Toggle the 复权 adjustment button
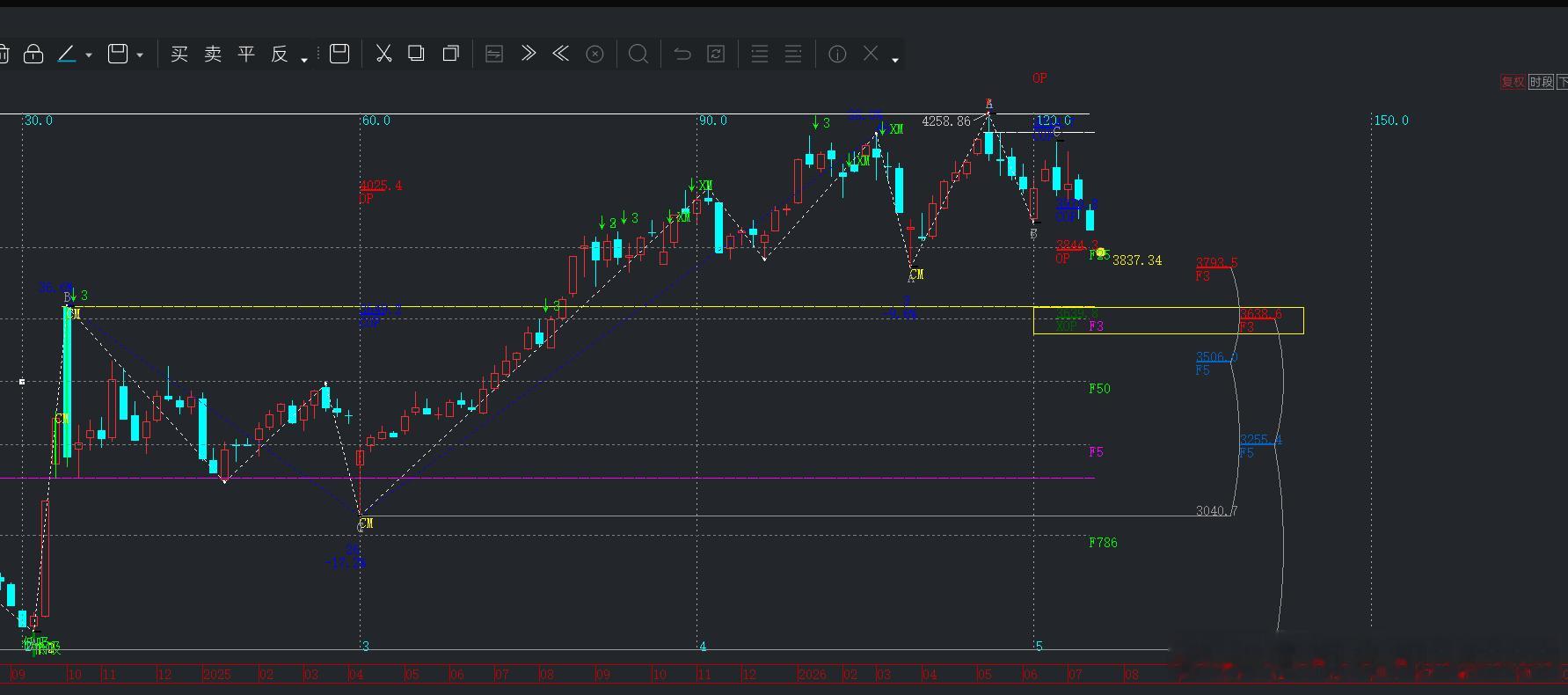The width and height of the screenshot is (1568, 695). click(x=1513, y=82)
